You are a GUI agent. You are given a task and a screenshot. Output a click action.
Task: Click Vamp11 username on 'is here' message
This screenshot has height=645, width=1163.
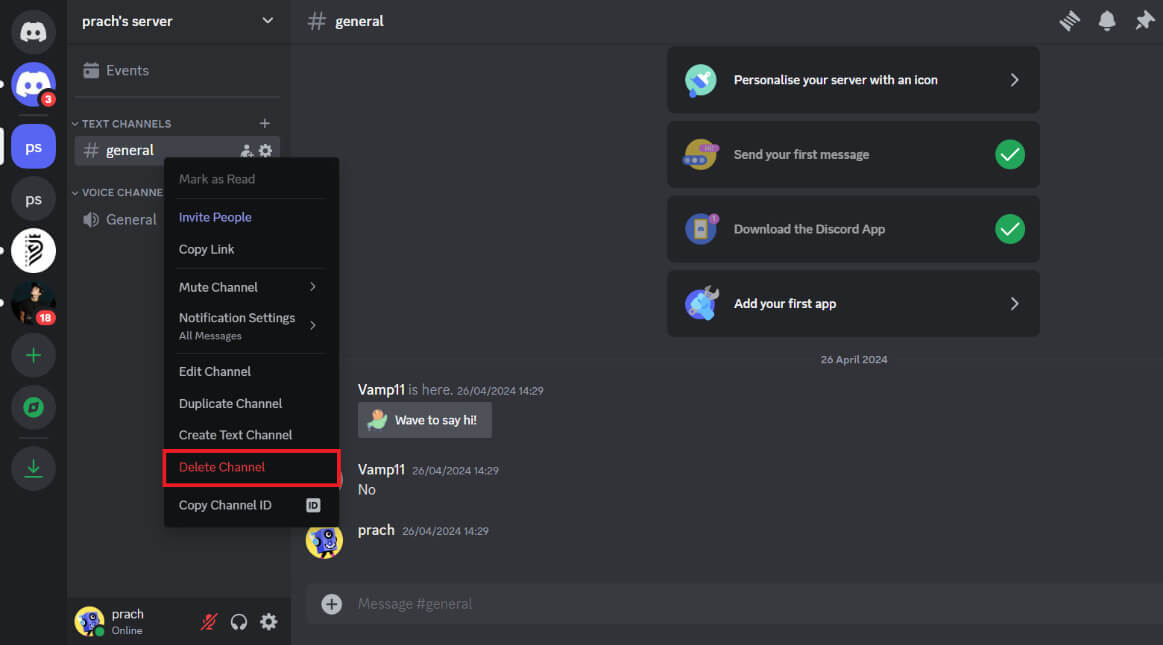pos(381,390)
